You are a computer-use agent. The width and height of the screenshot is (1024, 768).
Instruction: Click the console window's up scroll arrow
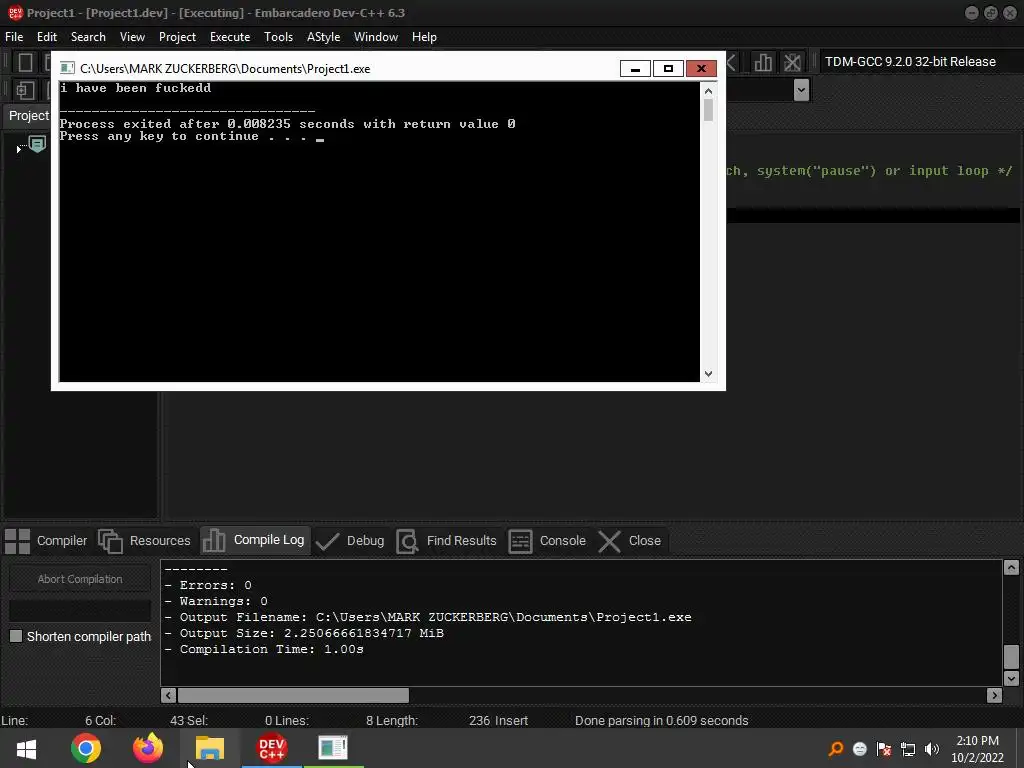709,91
